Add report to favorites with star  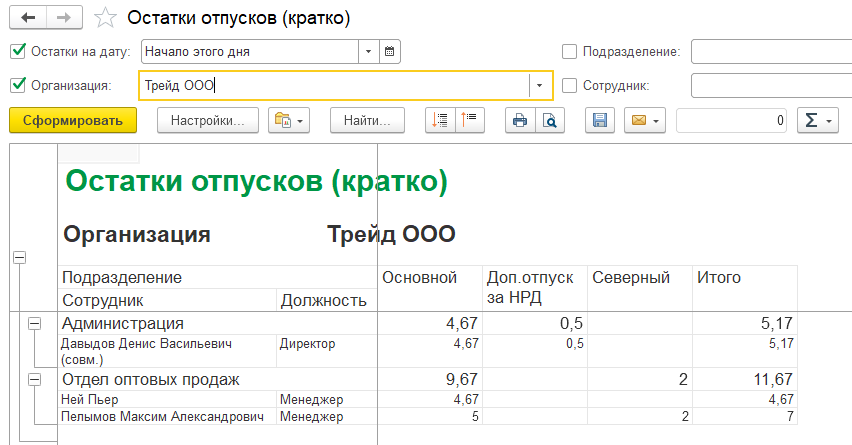103,18
